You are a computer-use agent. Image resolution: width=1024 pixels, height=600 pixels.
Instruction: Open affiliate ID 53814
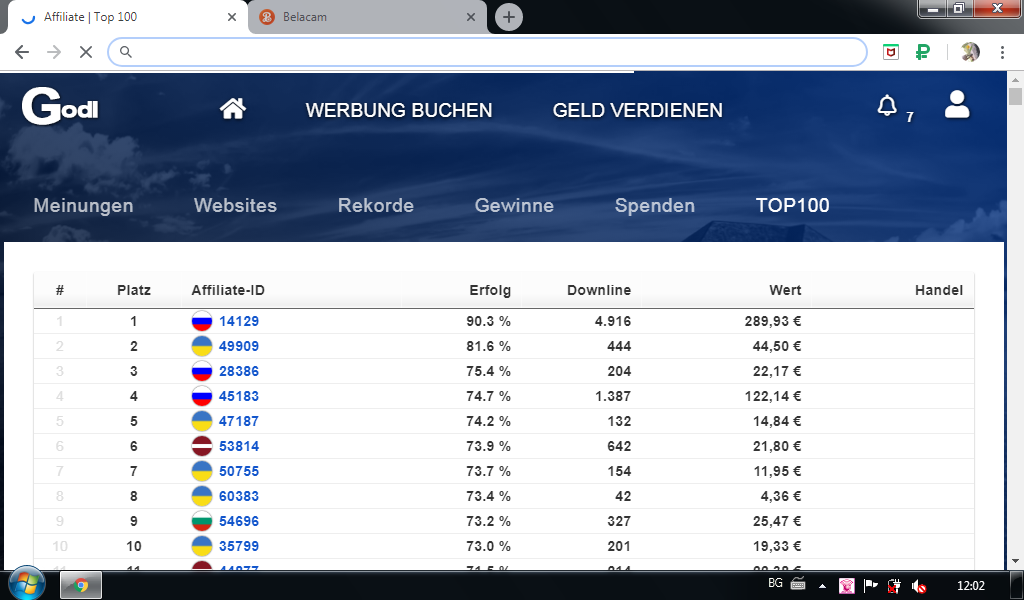click(239, 446)
